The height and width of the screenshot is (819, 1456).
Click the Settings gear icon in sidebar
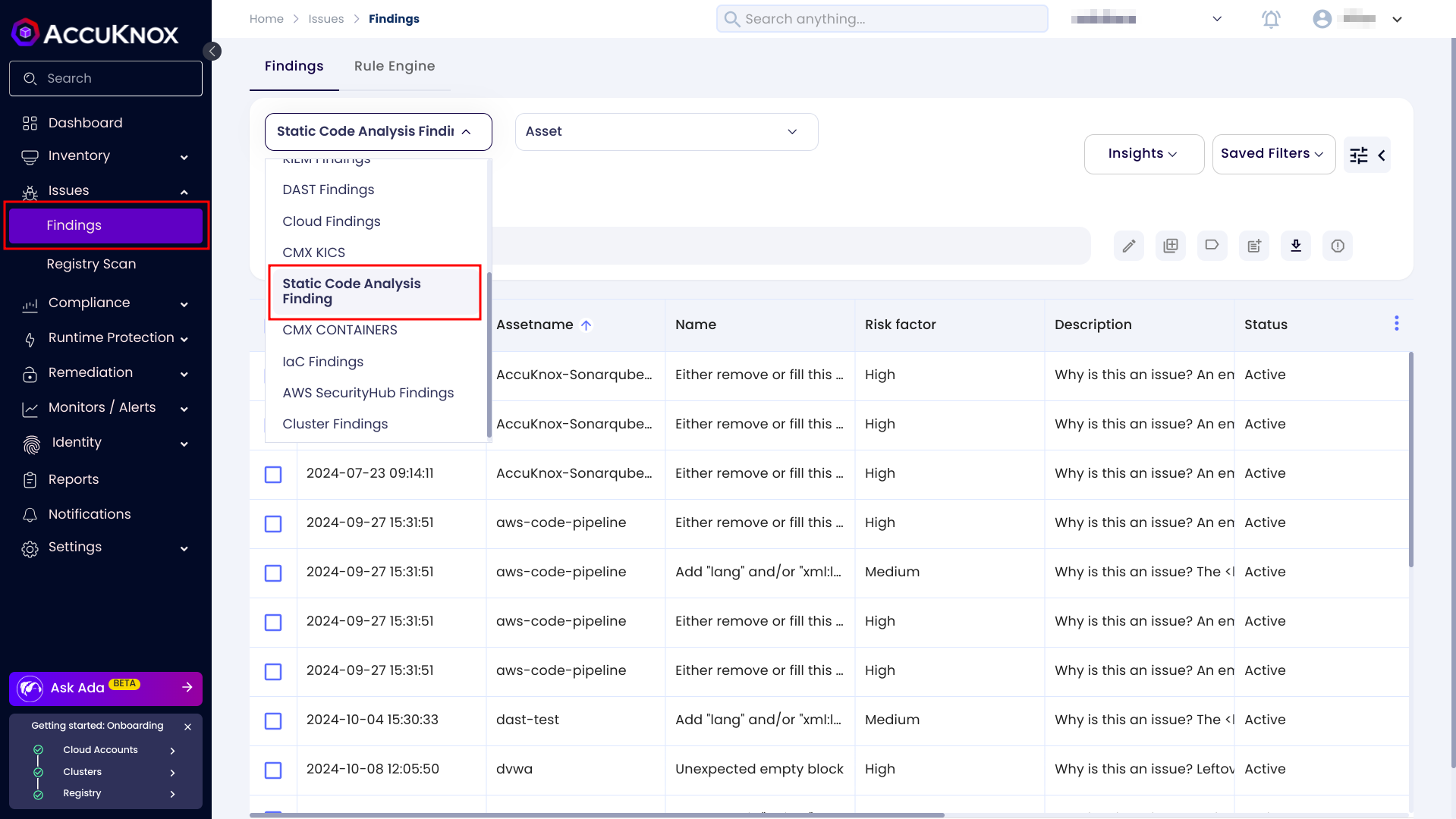coord(30,549)
